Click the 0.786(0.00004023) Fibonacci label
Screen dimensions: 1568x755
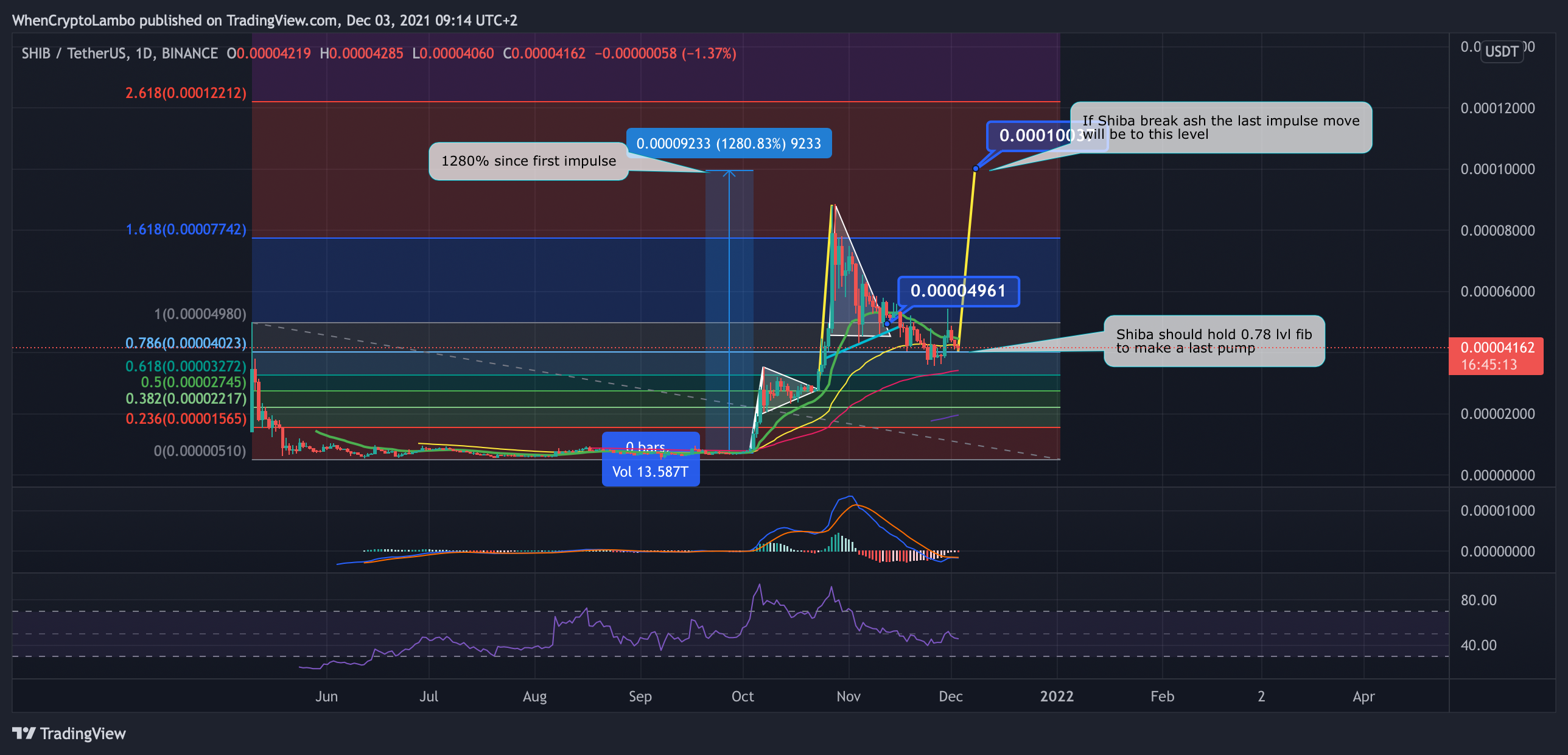pos(186,343)
